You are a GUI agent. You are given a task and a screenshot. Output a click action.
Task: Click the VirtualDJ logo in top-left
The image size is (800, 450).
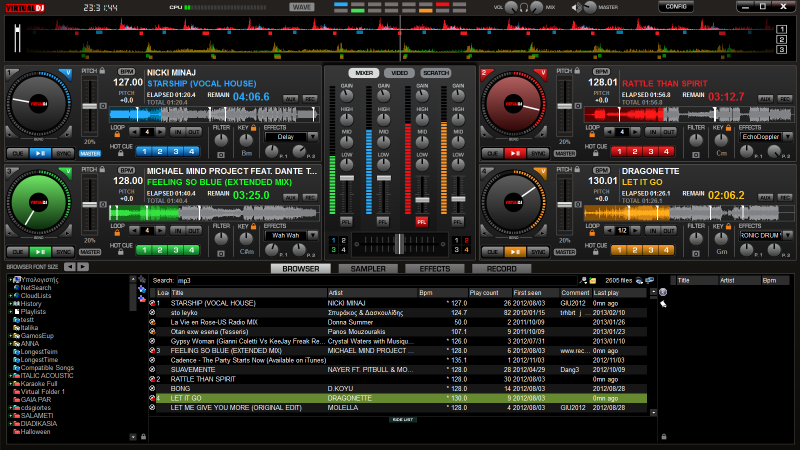[x=25, y=8]
